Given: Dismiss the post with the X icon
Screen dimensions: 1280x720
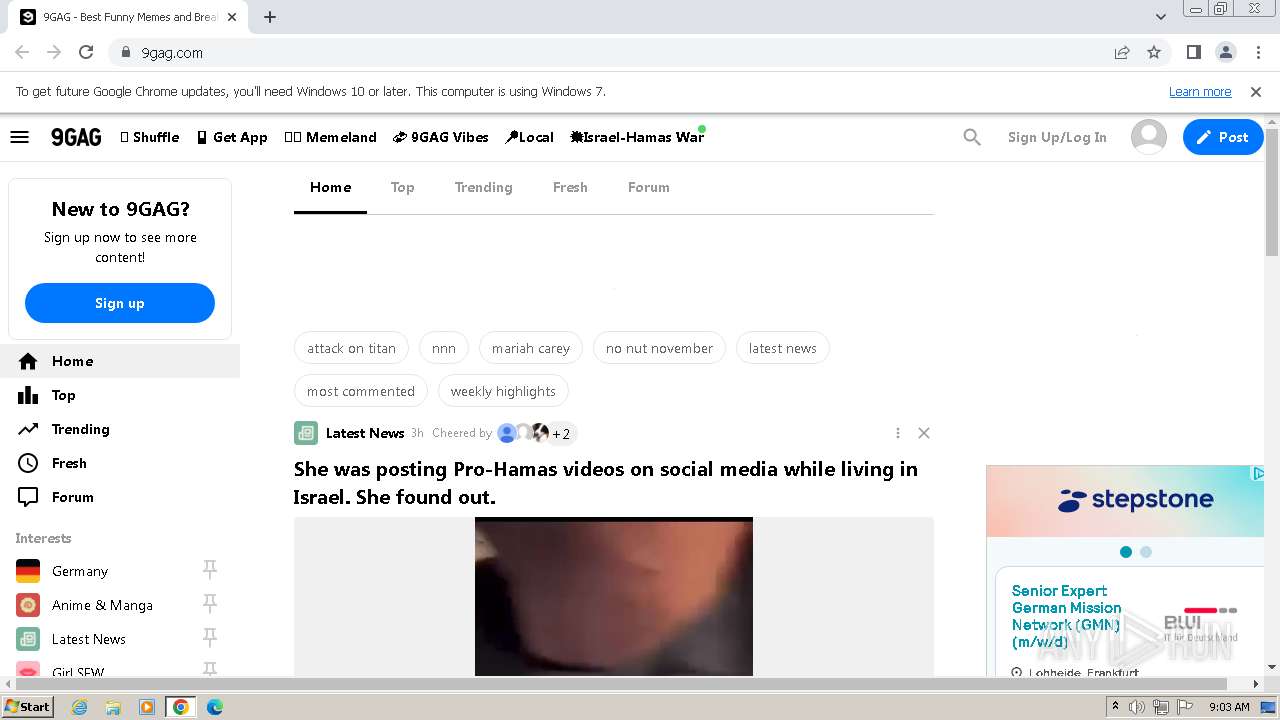Looking at the screenshot, I should tap(924, 433).
